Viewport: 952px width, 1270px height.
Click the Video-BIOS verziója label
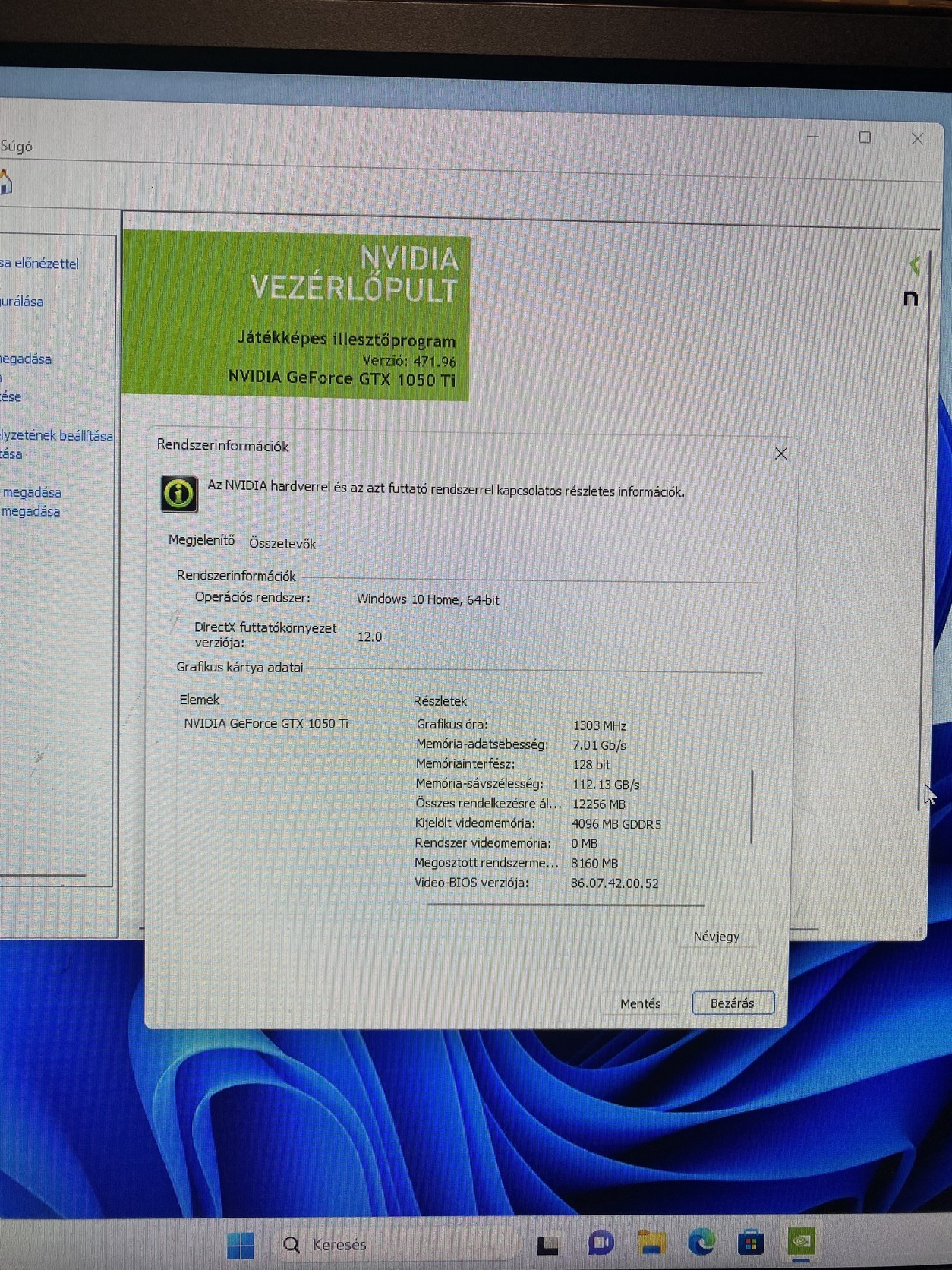click(x=471, y=883)
